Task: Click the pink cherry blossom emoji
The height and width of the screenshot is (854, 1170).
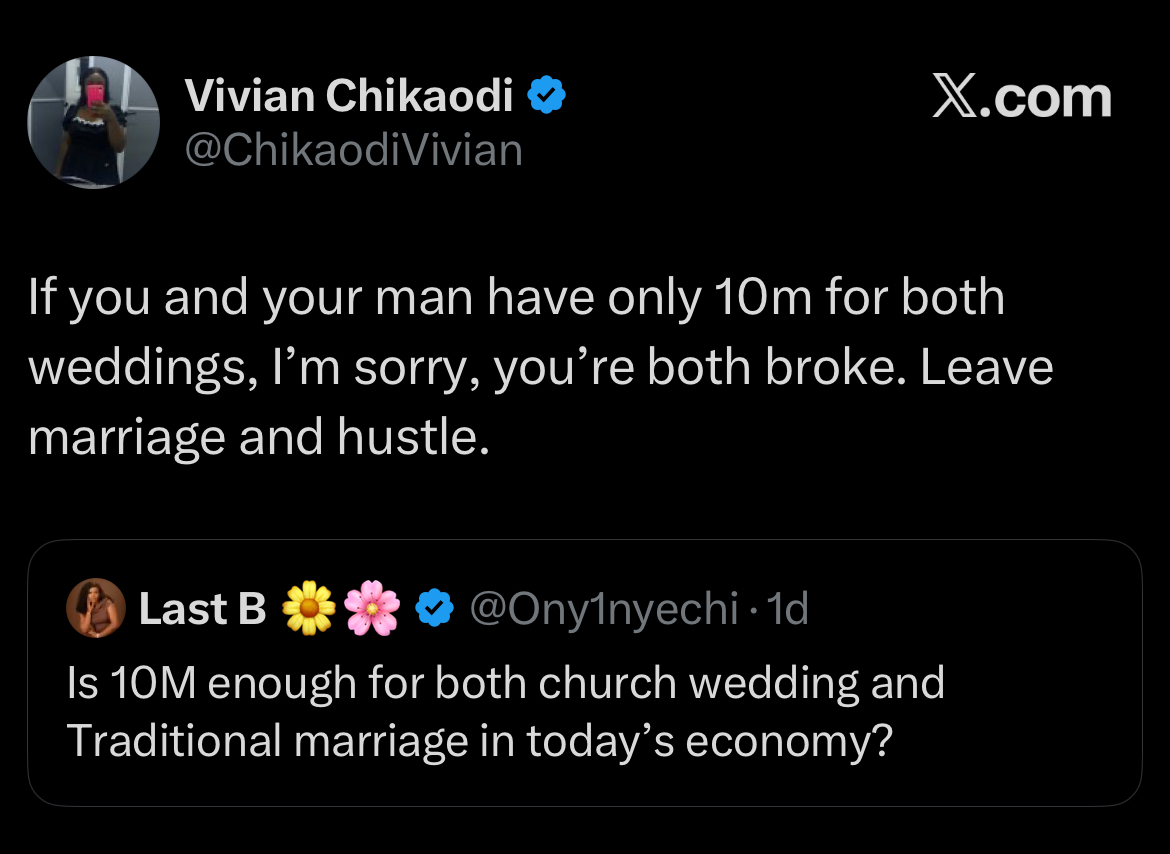Action: tap(371, 609)
